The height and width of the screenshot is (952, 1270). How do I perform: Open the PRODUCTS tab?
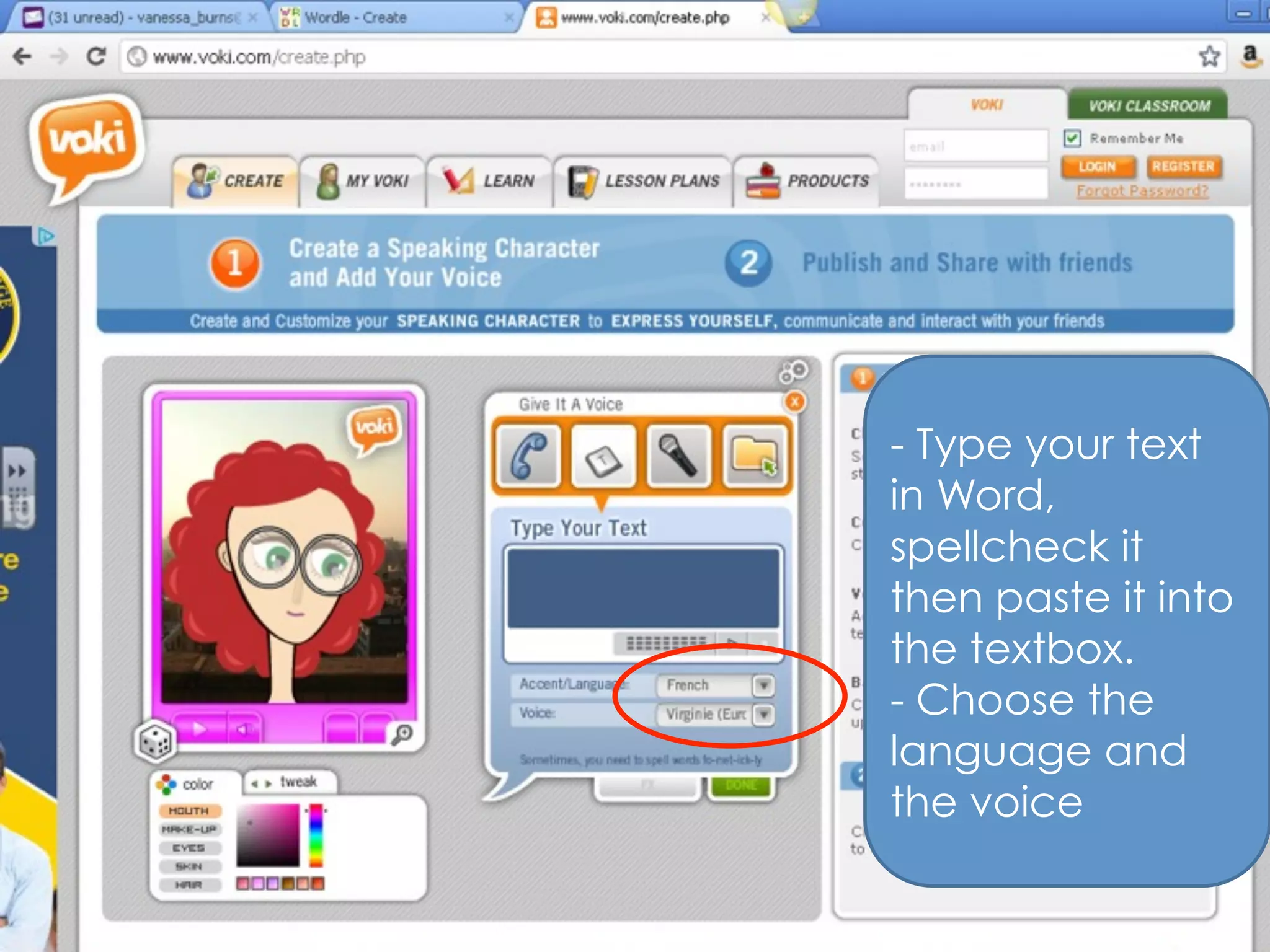point(806,181)
